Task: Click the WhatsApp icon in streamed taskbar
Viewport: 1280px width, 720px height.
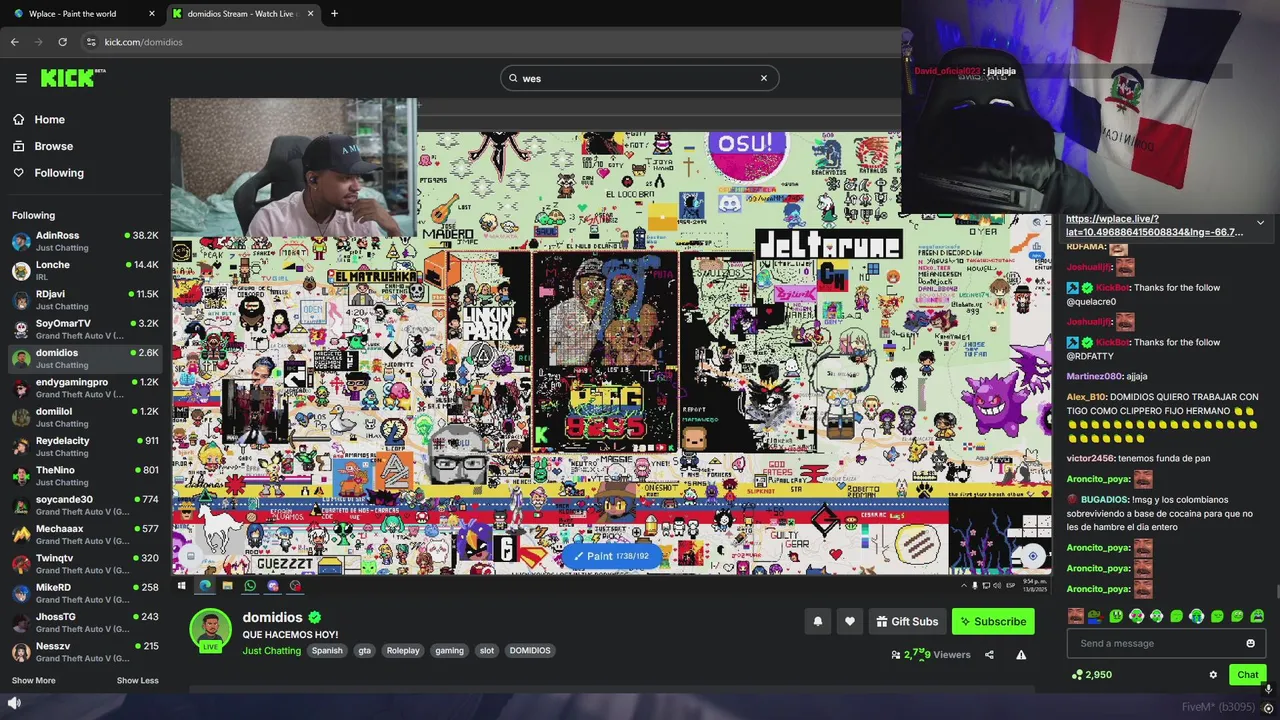Action: click(250, 586)
